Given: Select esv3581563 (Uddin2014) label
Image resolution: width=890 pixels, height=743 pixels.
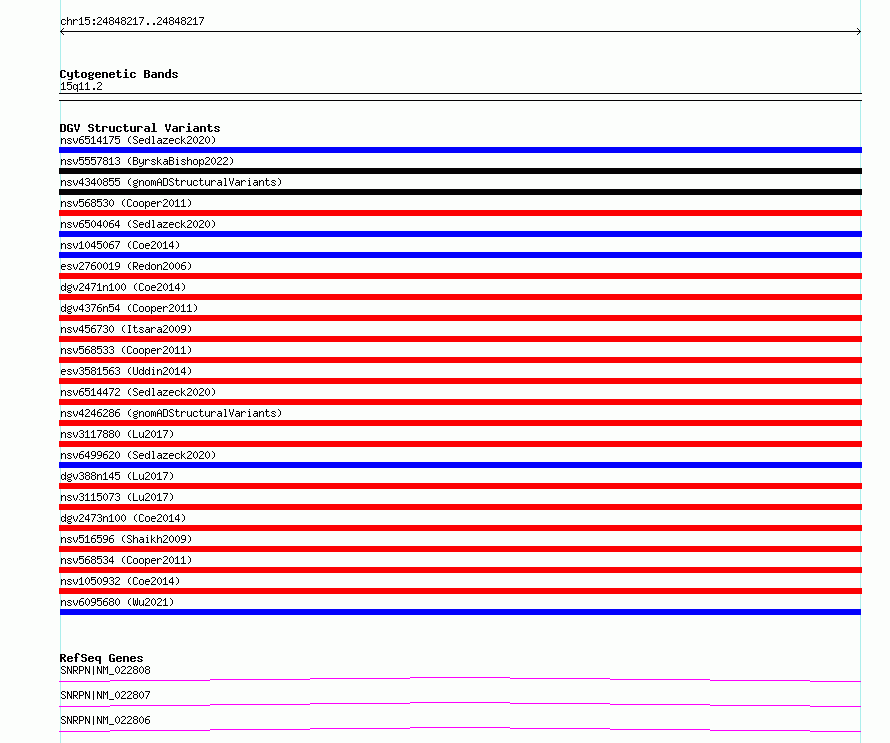Looking at the screenshot, I should tap(126, 371).
